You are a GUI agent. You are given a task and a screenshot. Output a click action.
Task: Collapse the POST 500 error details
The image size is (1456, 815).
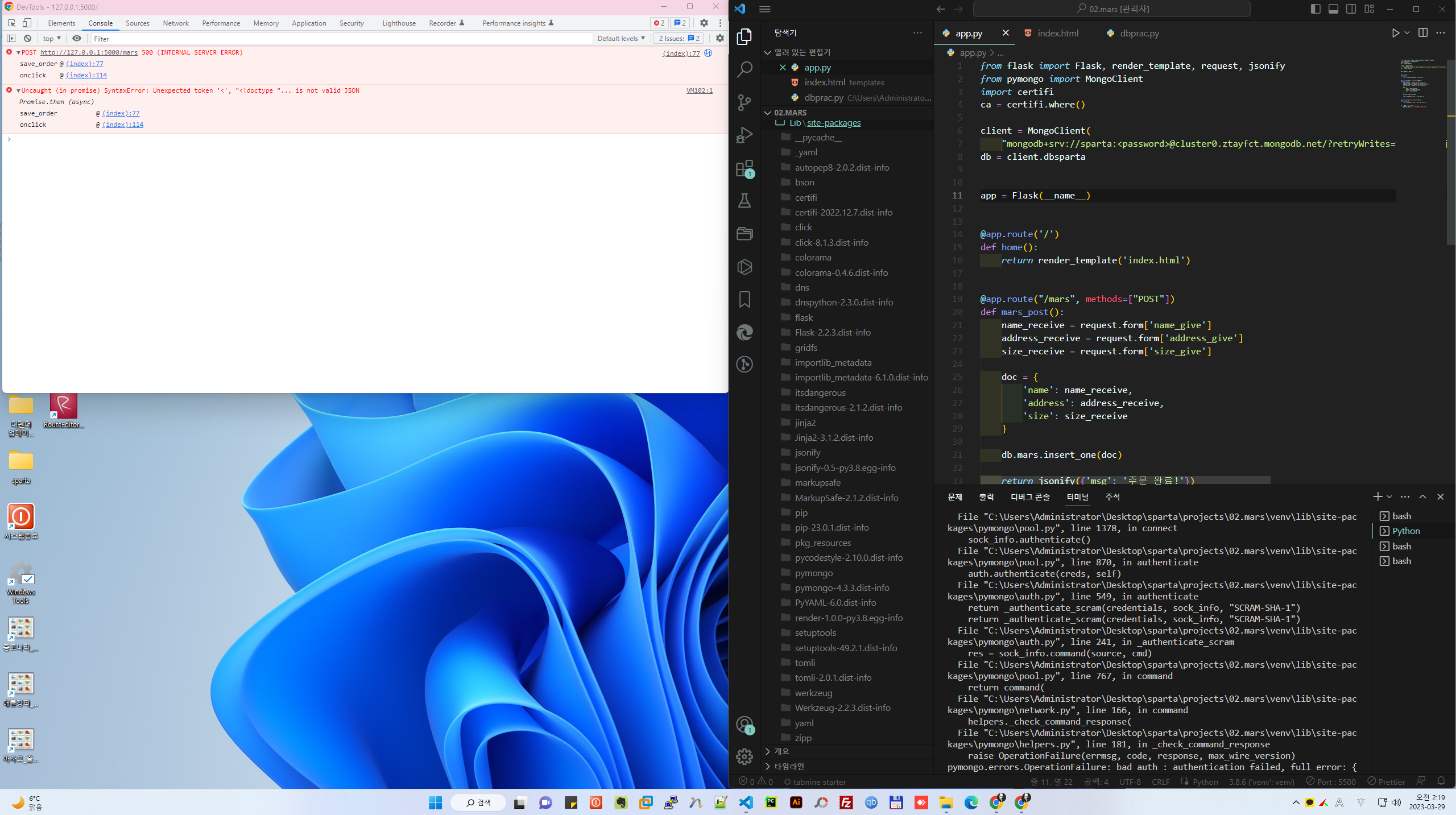click(19, 52)
